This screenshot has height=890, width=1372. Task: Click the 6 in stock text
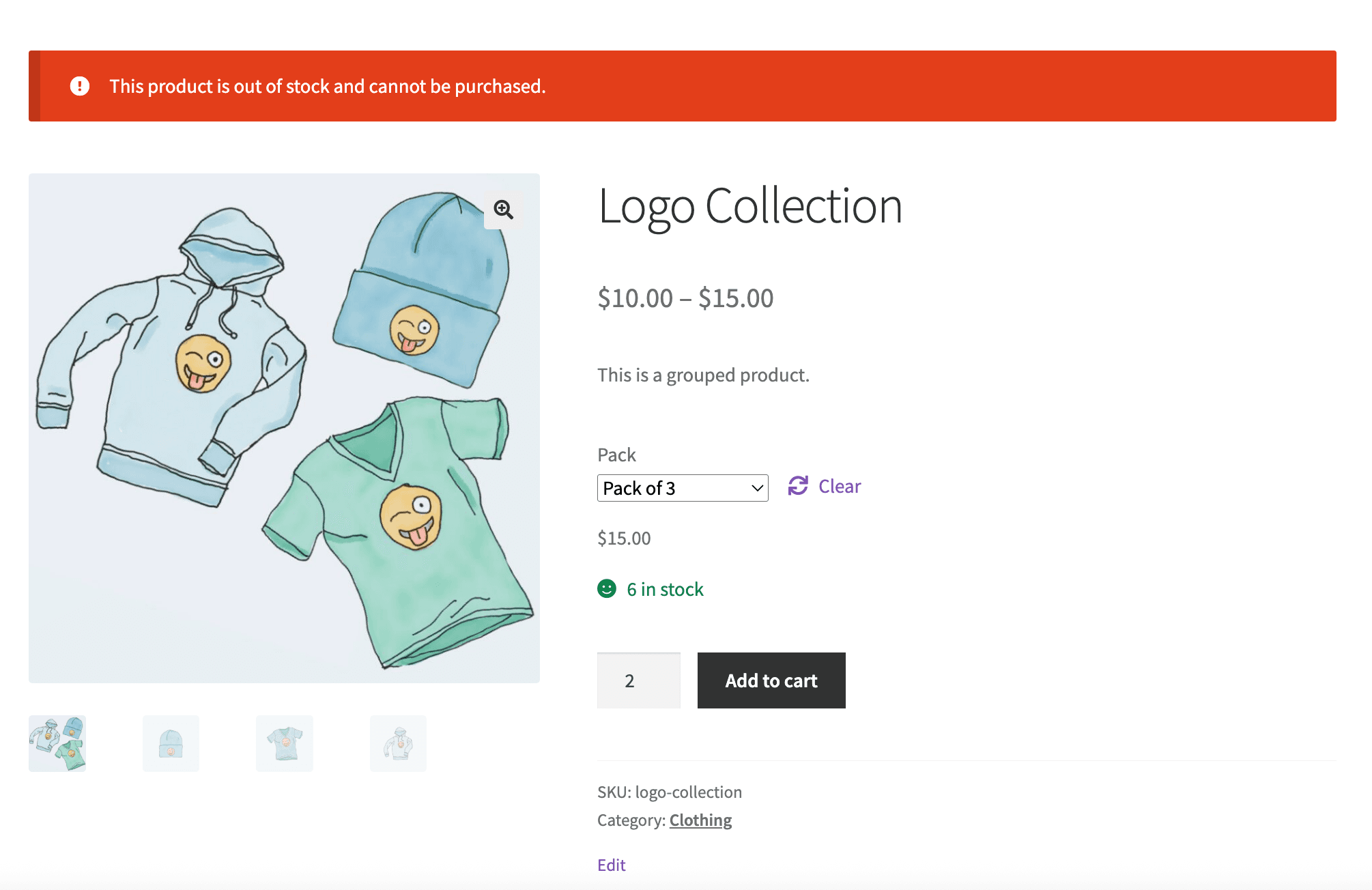(666, 589)
